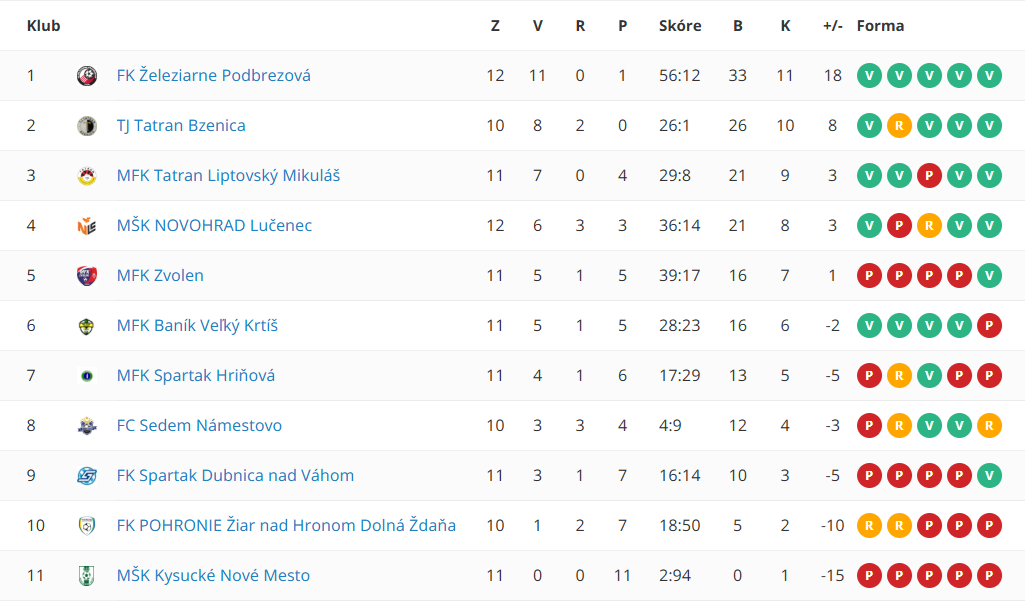Click the MFK Baník Veľký Krtíš crest
Viewport: 1025px width, 604px height.
point(87,326)
